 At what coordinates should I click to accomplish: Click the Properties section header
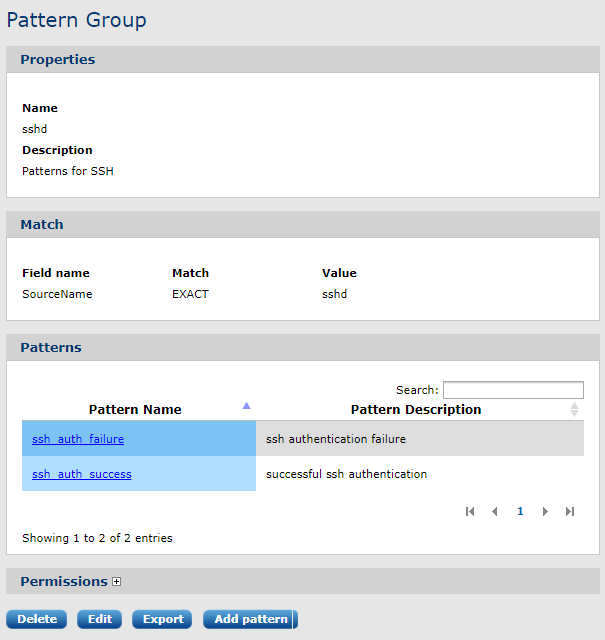(58, 59)
